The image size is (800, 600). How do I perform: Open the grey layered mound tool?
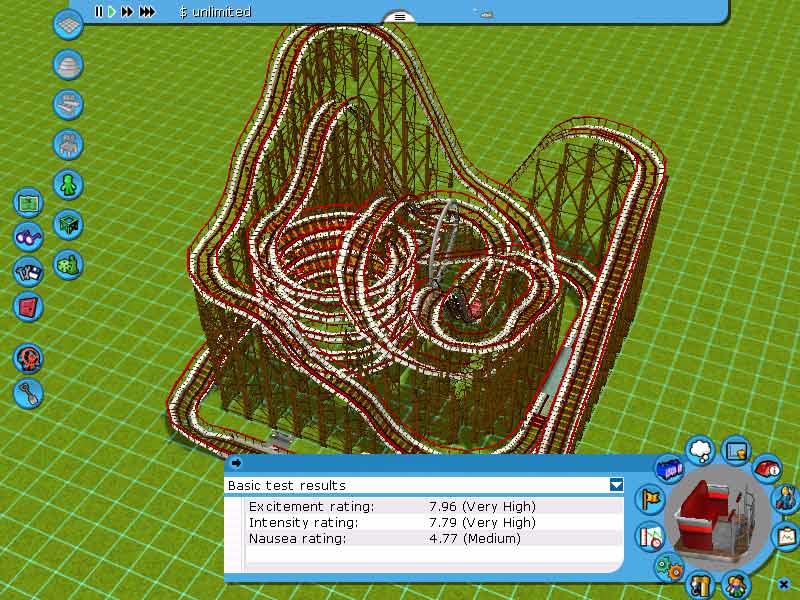pyautogui.click(x=68, y=65)
